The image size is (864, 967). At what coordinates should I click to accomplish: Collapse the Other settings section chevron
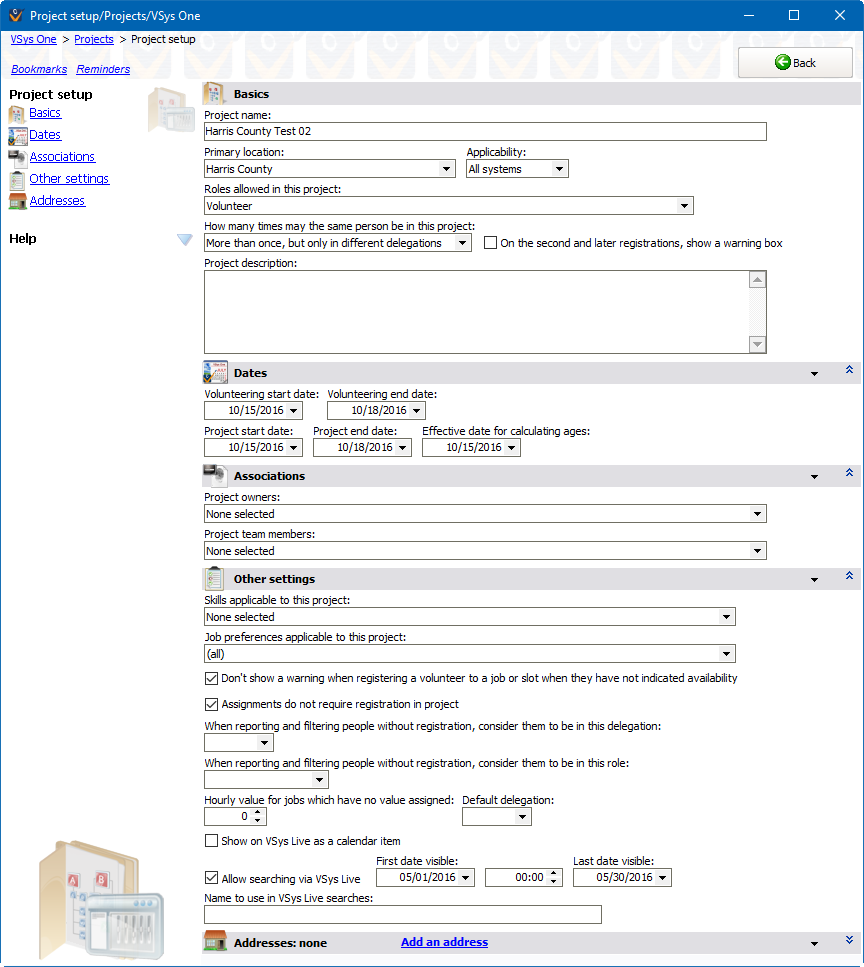click(x=849, y=578)
